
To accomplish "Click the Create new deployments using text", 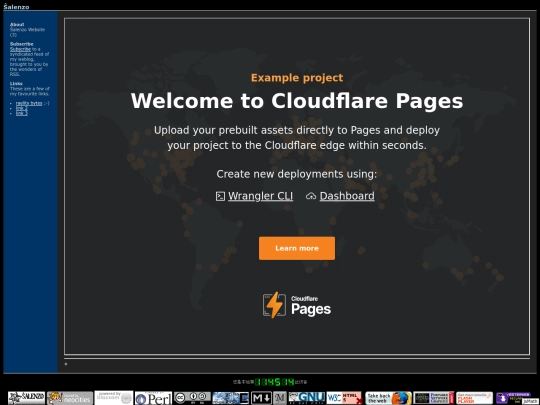I will coord(297,174).
